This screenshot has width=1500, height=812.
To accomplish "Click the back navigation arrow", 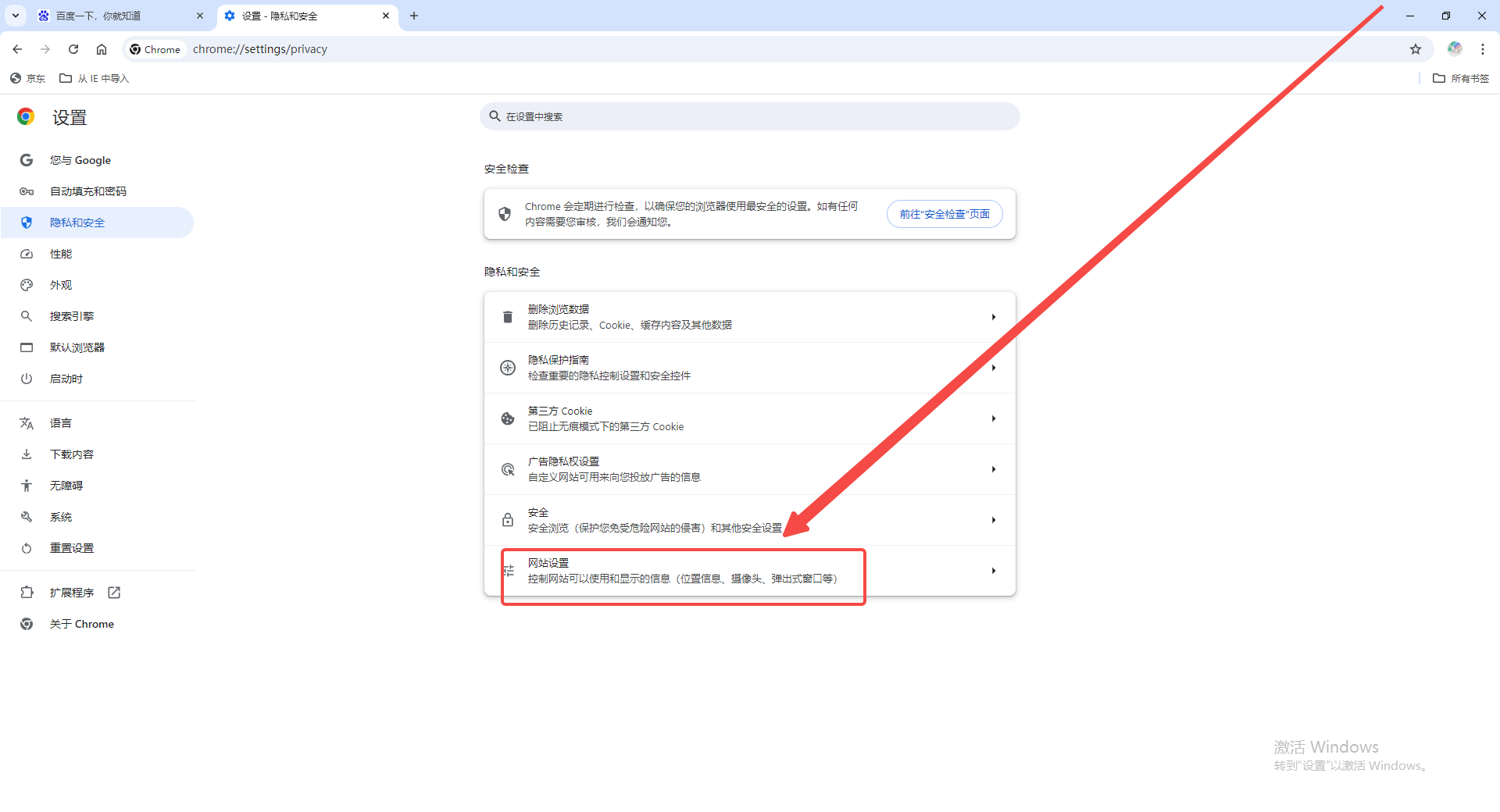I will point(17,49).
